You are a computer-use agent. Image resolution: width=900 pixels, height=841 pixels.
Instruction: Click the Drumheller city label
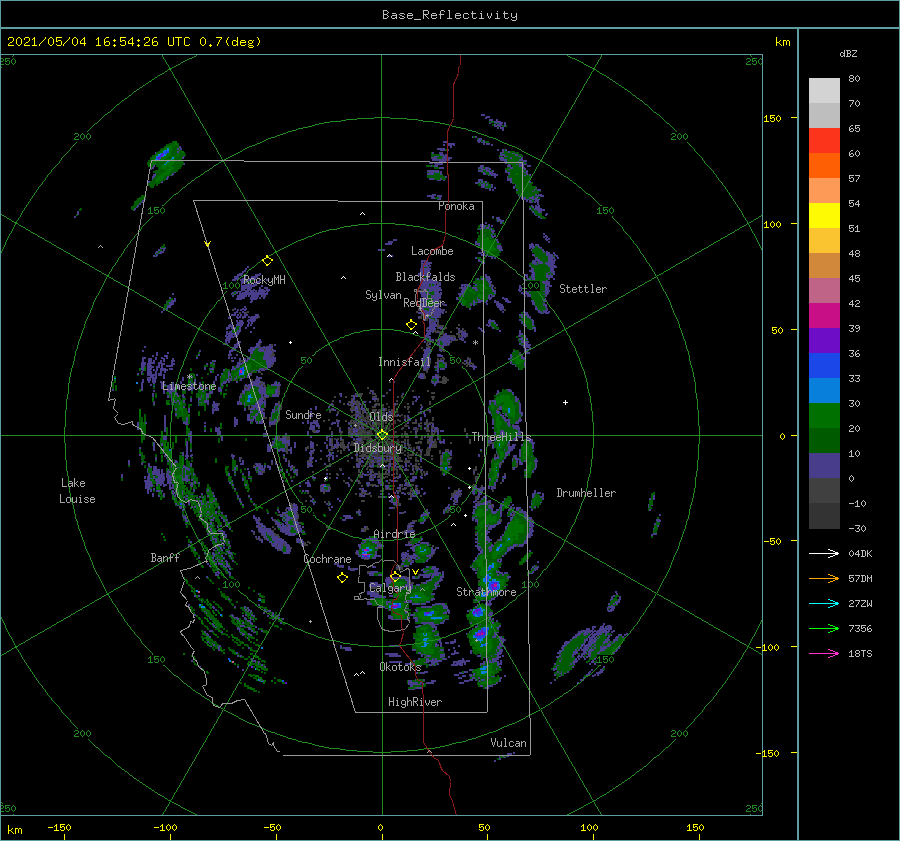coord(586,493)
